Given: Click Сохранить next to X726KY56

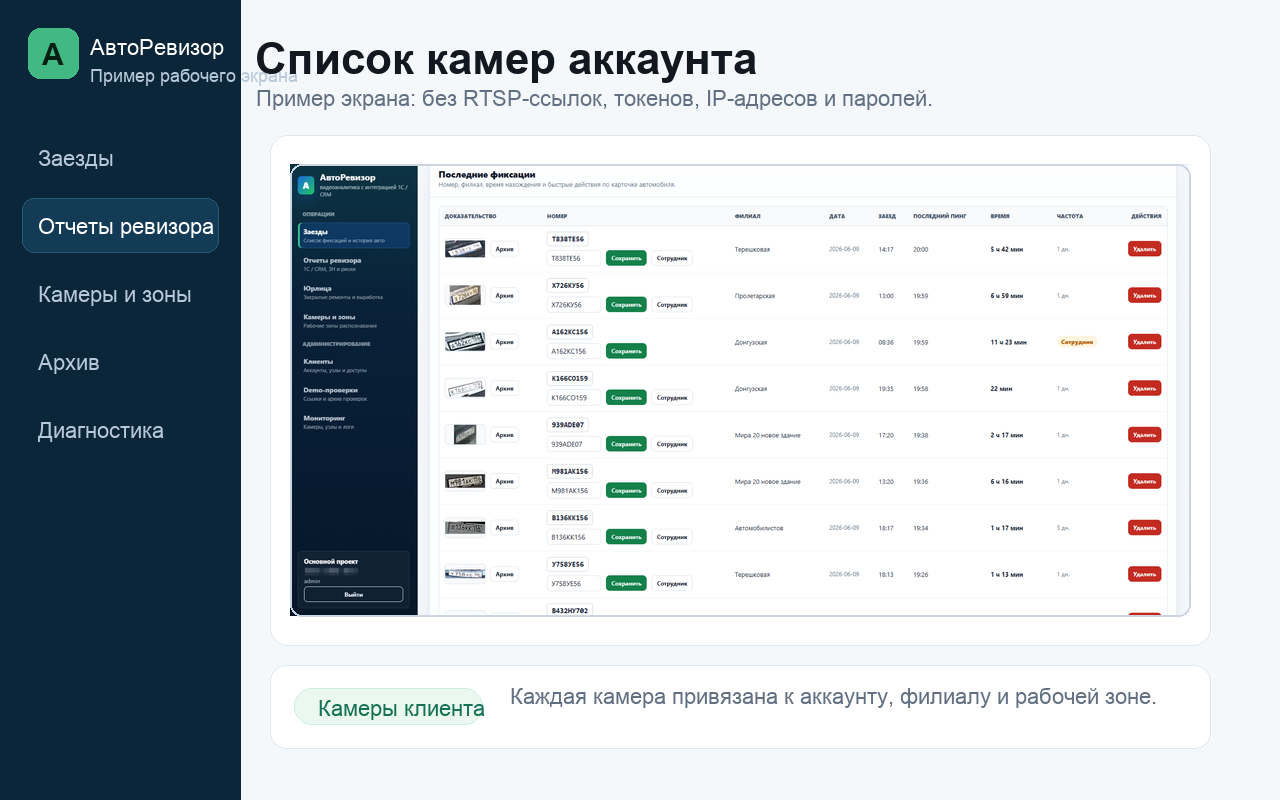Looking at the screenshot, I should (626, 304).
